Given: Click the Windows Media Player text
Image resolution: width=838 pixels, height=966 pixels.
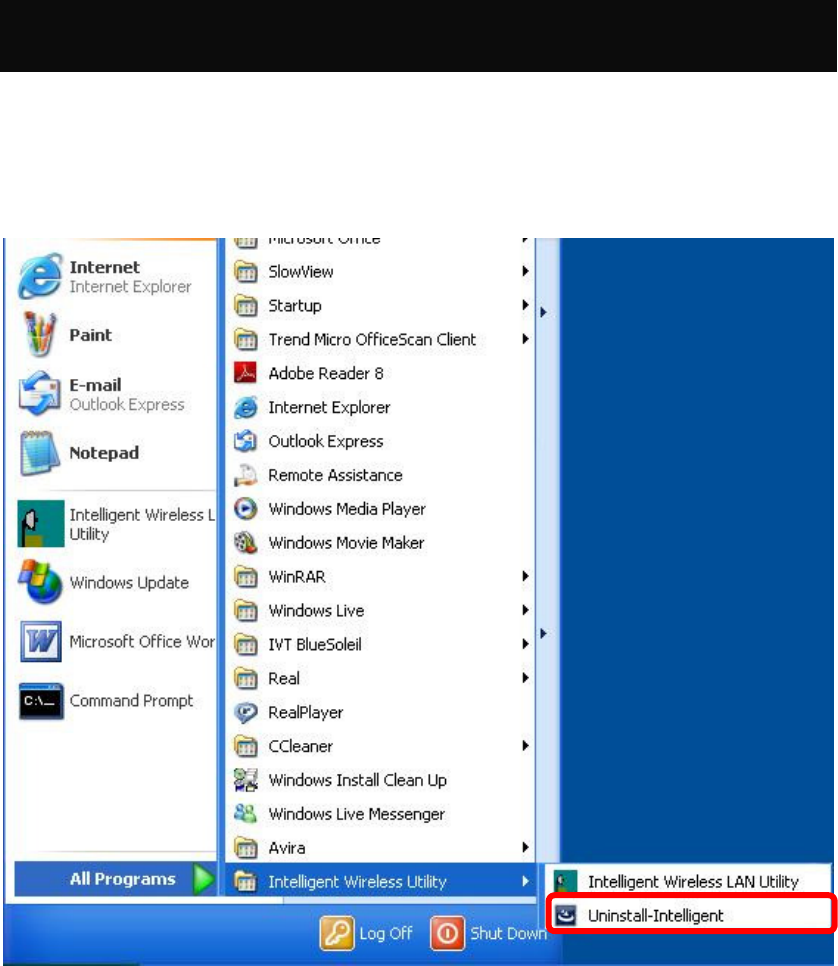Looking at the screenshot, I should pyautogui.click(x=347, y=509).
